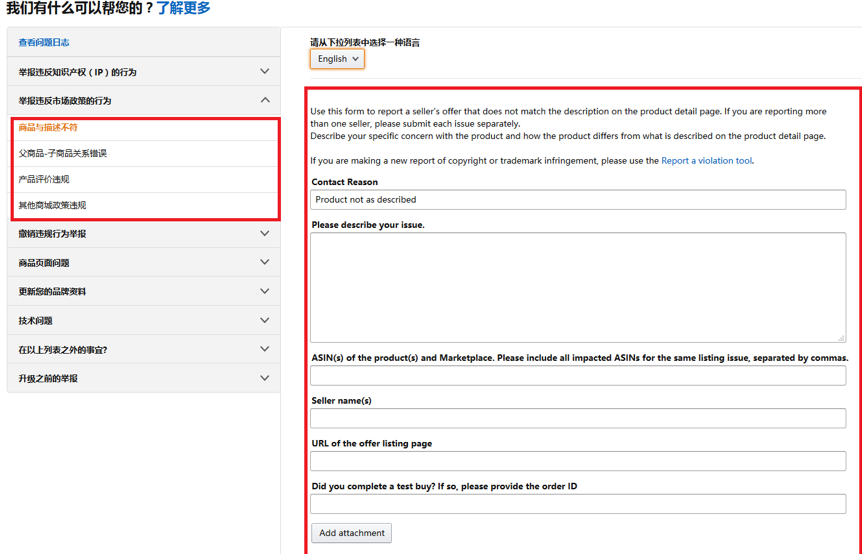Select 其他商城政策违规 from the list
The width and height of the screenshot is (862, 554).
pos(52,206)
